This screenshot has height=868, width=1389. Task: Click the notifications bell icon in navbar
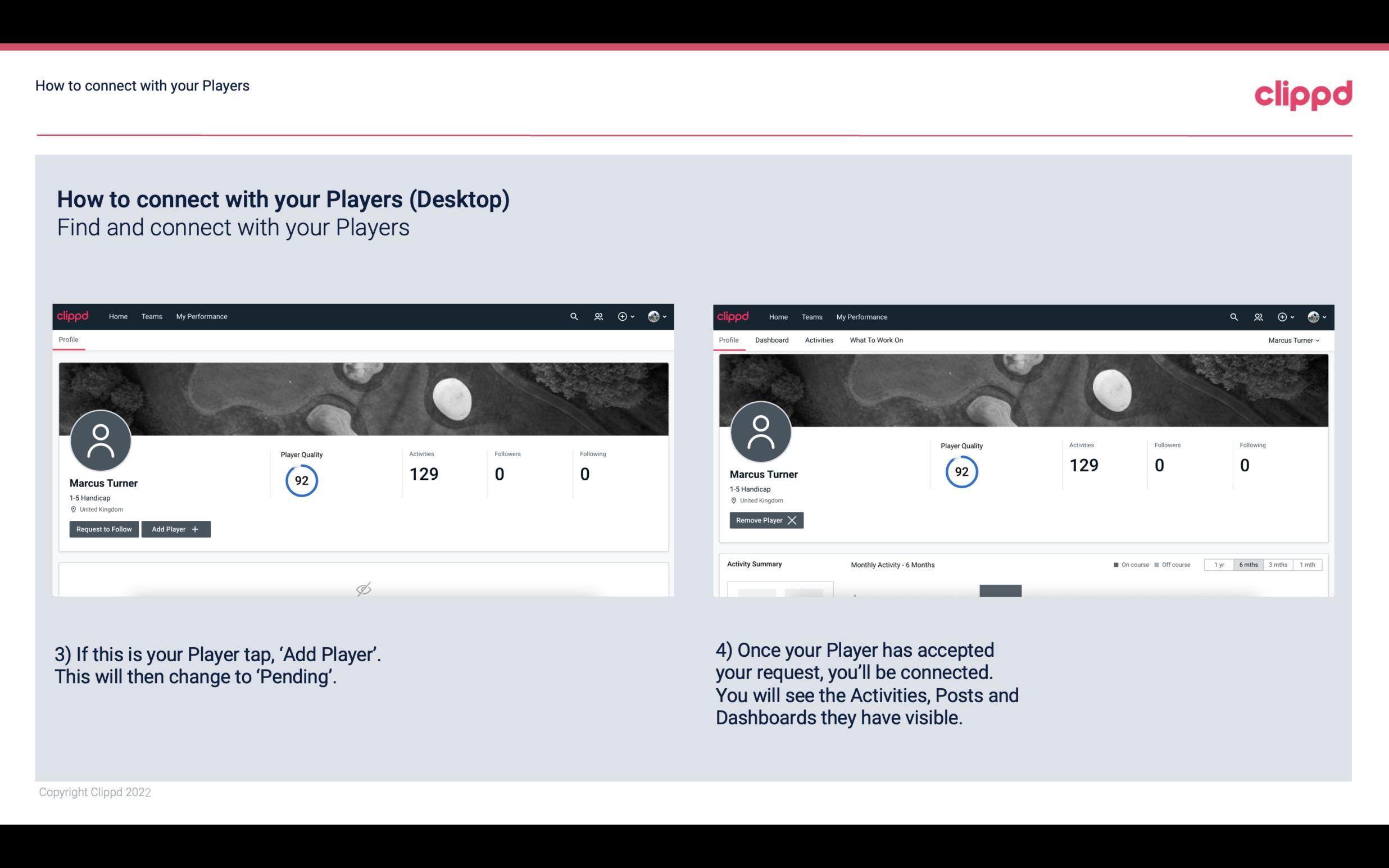[597, 316]
